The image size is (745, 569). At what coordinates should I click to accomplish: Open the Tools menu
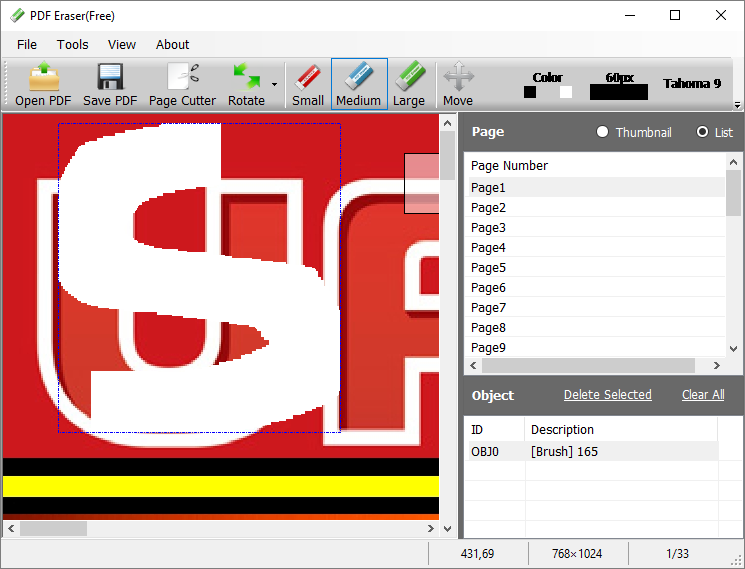click(x=73, y=45)
